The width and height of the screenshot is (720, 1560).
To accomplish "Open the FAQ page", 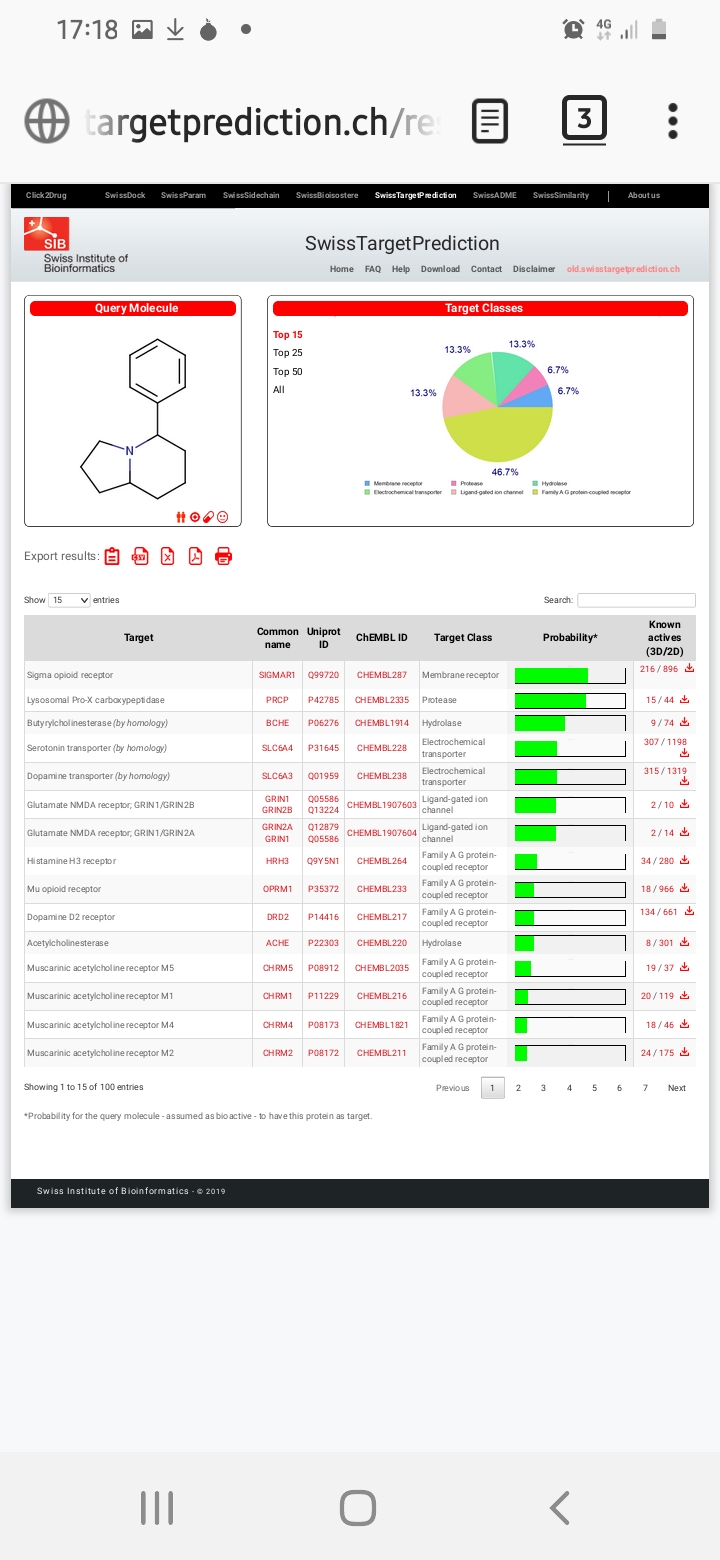I will click(x=373, y=269).
